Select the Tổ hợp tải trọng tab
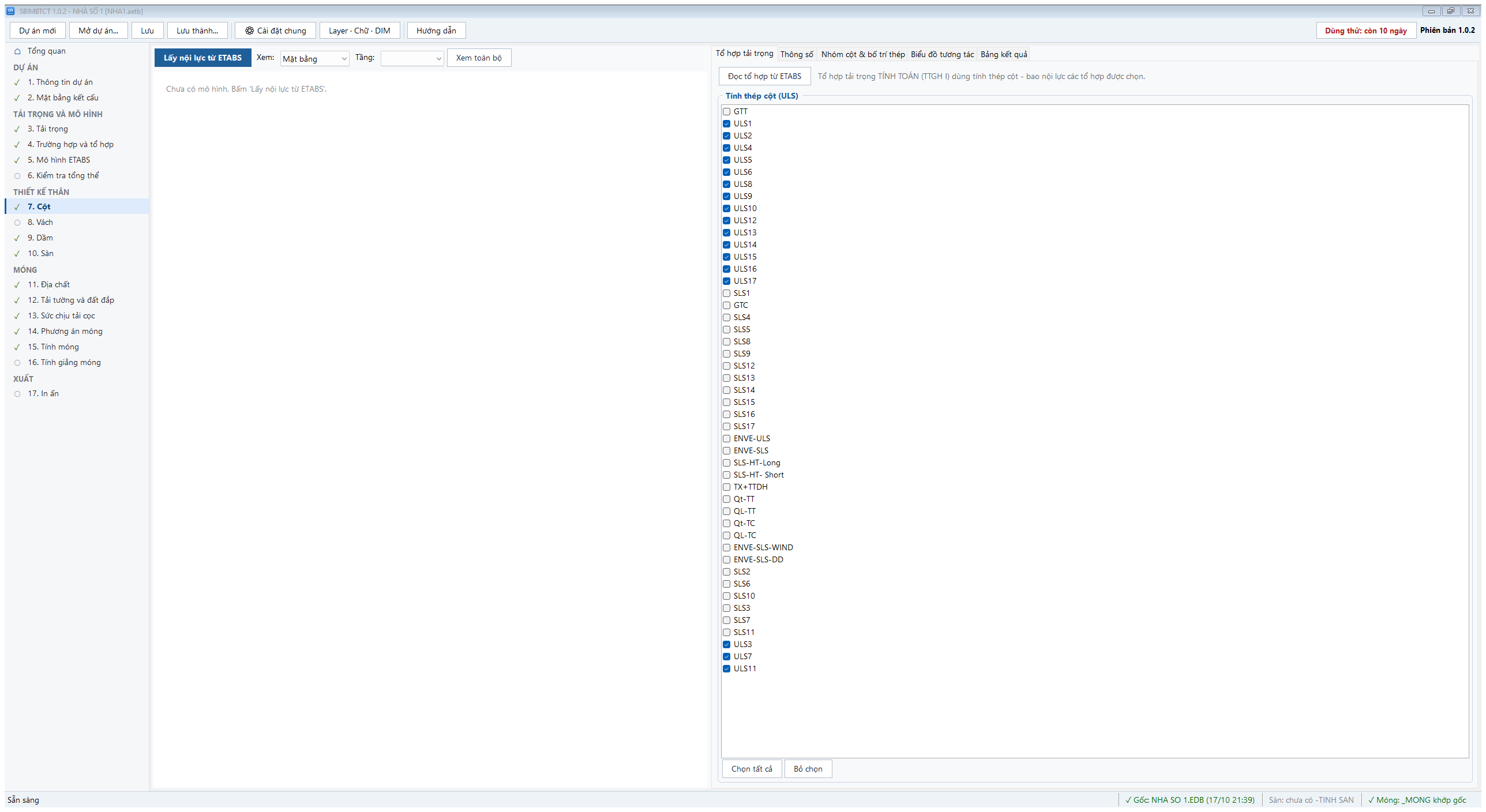This screenshot has height=812, width=1486. [x=745, y=54]
